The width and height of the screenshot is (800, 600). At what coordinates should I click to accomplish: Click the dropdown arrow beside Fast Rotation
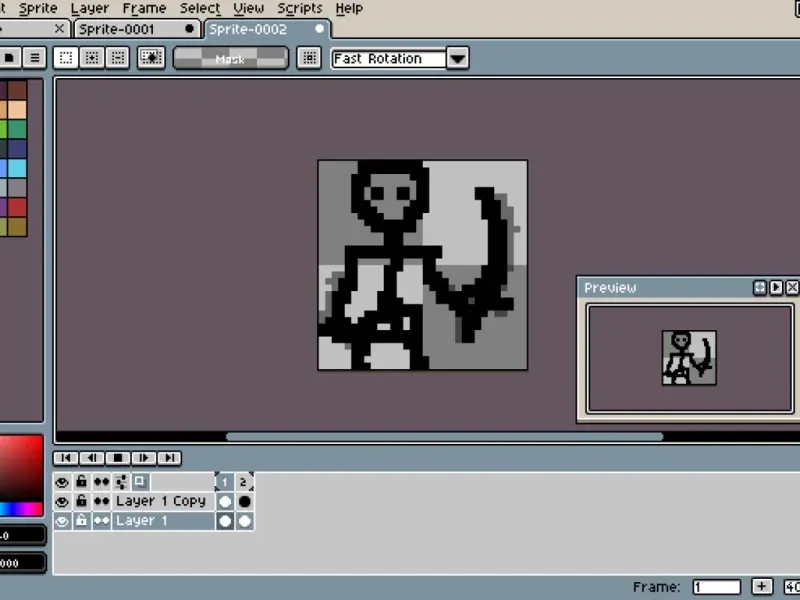tap(458, 59)
